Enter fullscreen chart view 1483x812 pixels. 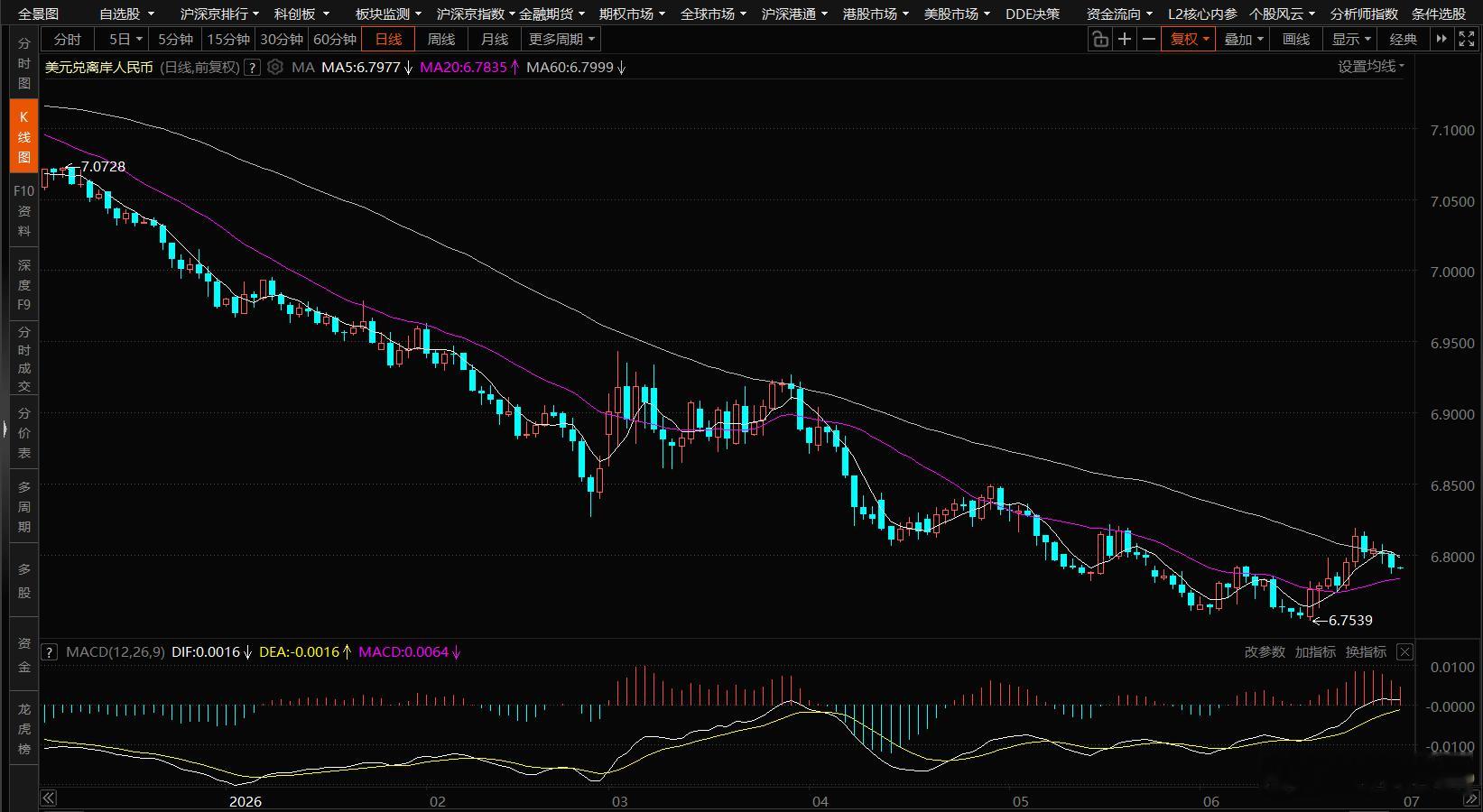(x=1466, y=39)
